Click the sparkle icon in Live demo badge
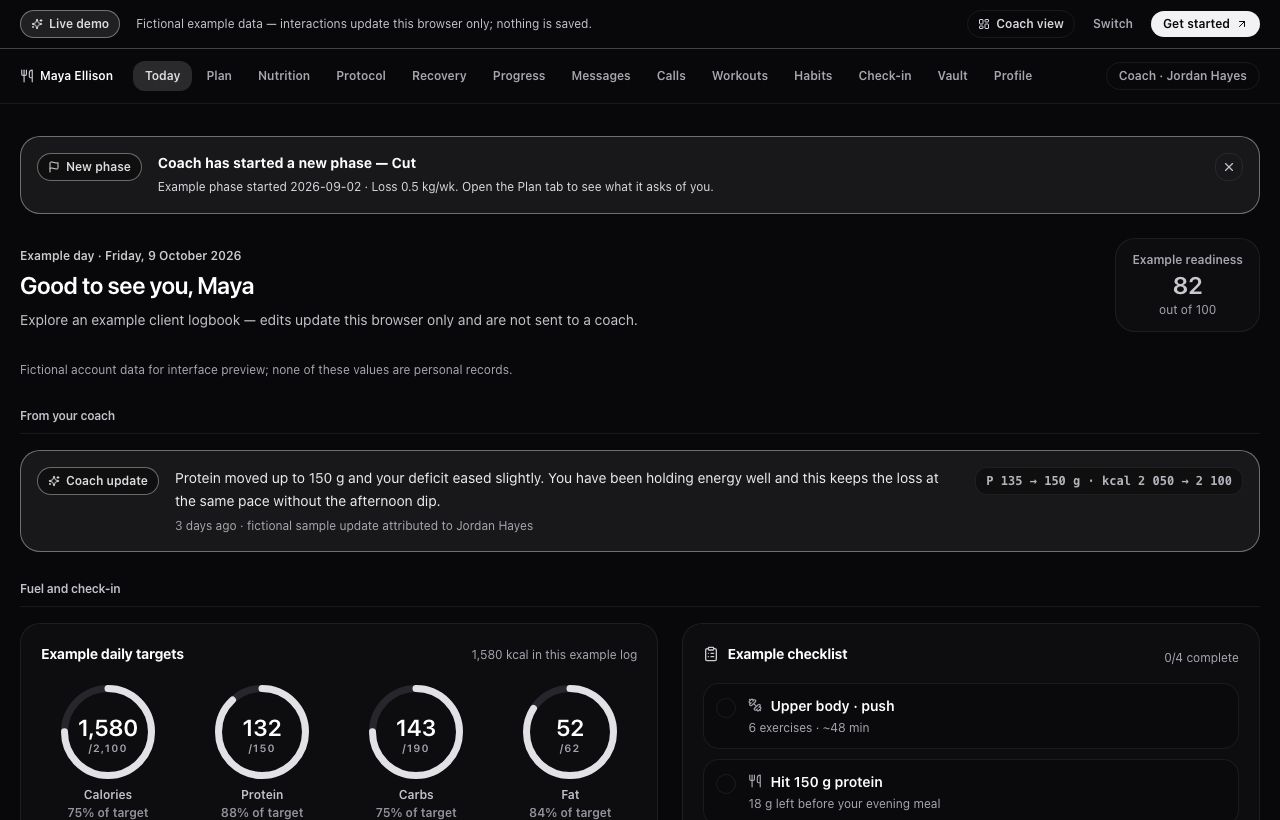The image size is (1280, 820). (37, 24)
